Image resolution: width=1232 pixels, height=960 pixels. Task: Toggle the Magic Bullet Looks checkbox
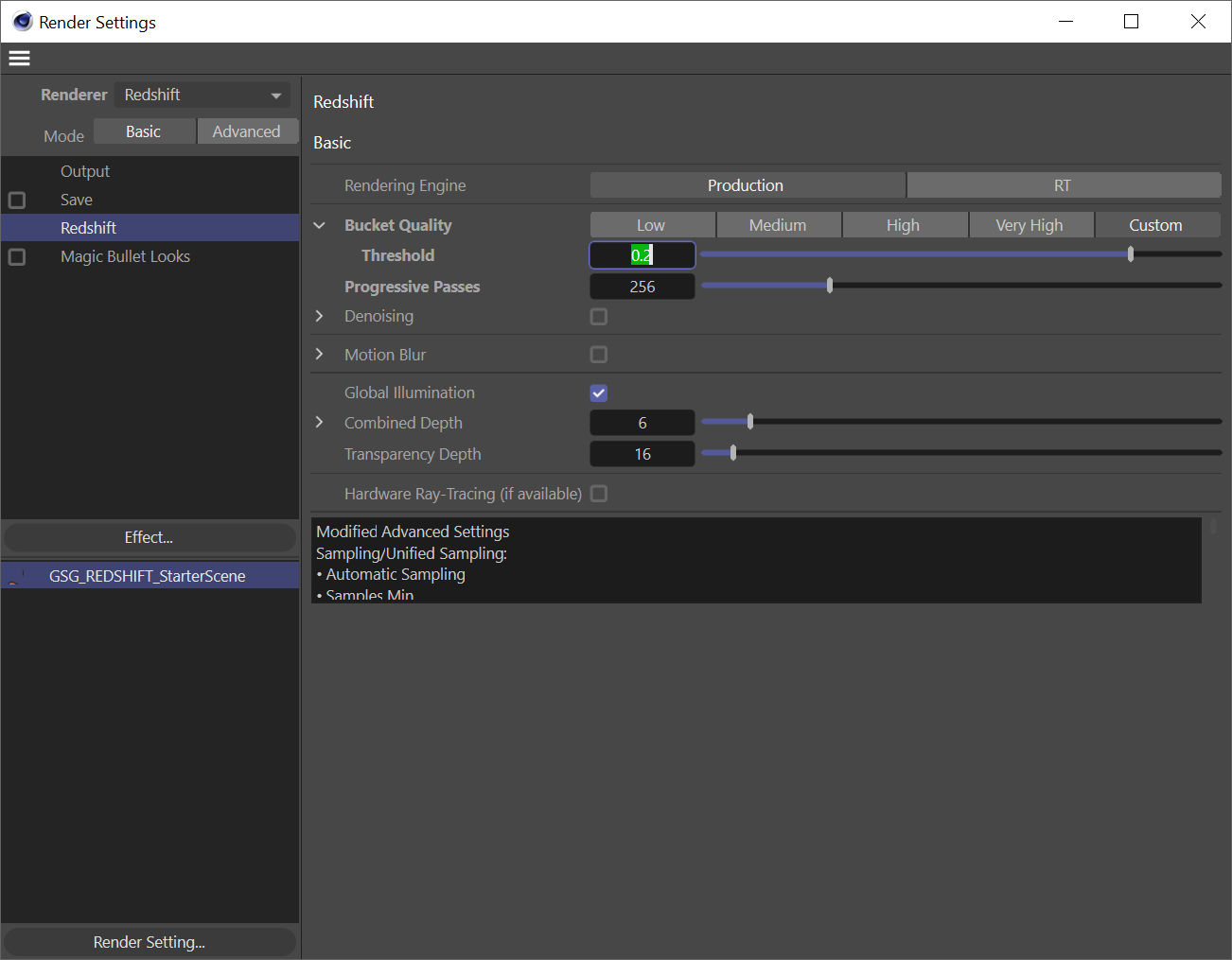coord(17,257)
